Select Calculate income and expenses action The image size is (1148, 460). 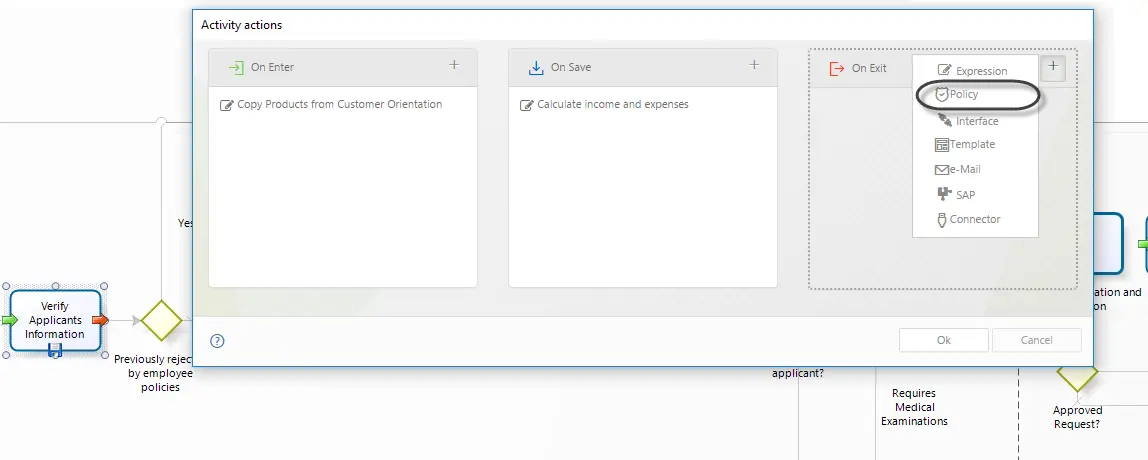pos(604,105)
